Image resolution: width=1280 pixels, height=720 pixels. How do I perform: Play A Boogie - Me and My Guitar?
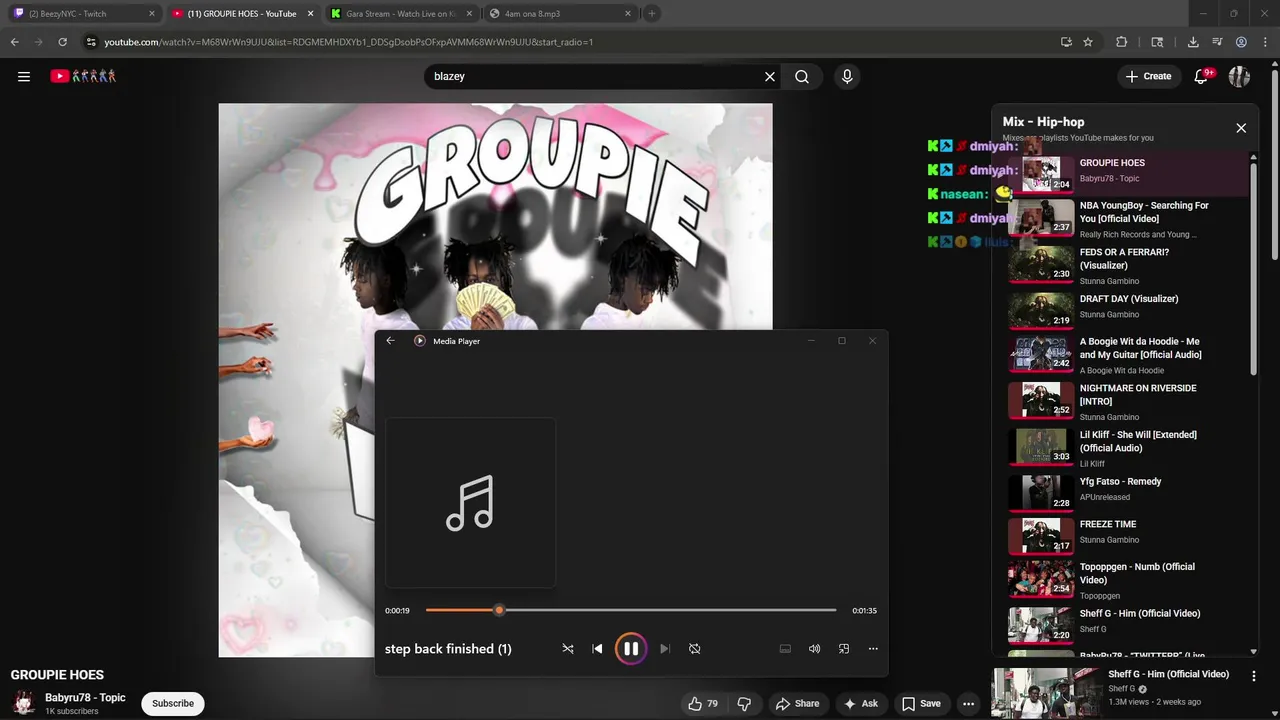1128,355
